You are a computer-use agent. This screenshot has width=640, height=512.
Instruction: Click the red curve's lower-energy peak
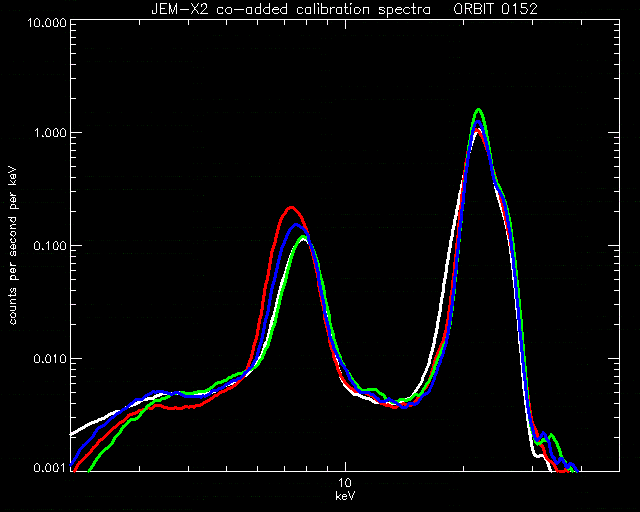[291, 208]
